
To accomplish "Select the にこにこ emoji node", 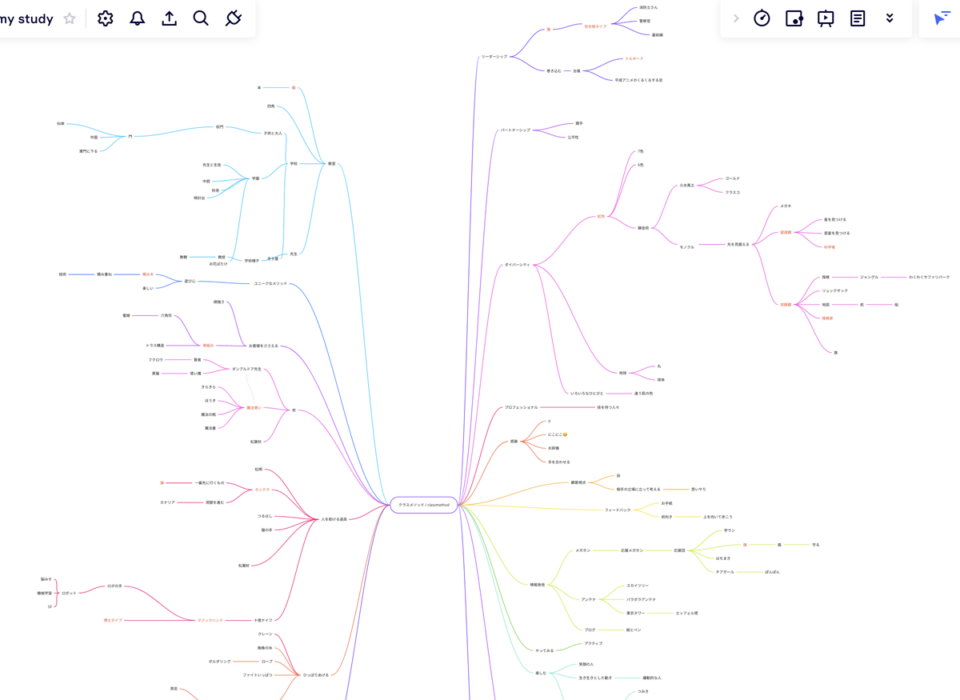I will (x=558, y=435).
